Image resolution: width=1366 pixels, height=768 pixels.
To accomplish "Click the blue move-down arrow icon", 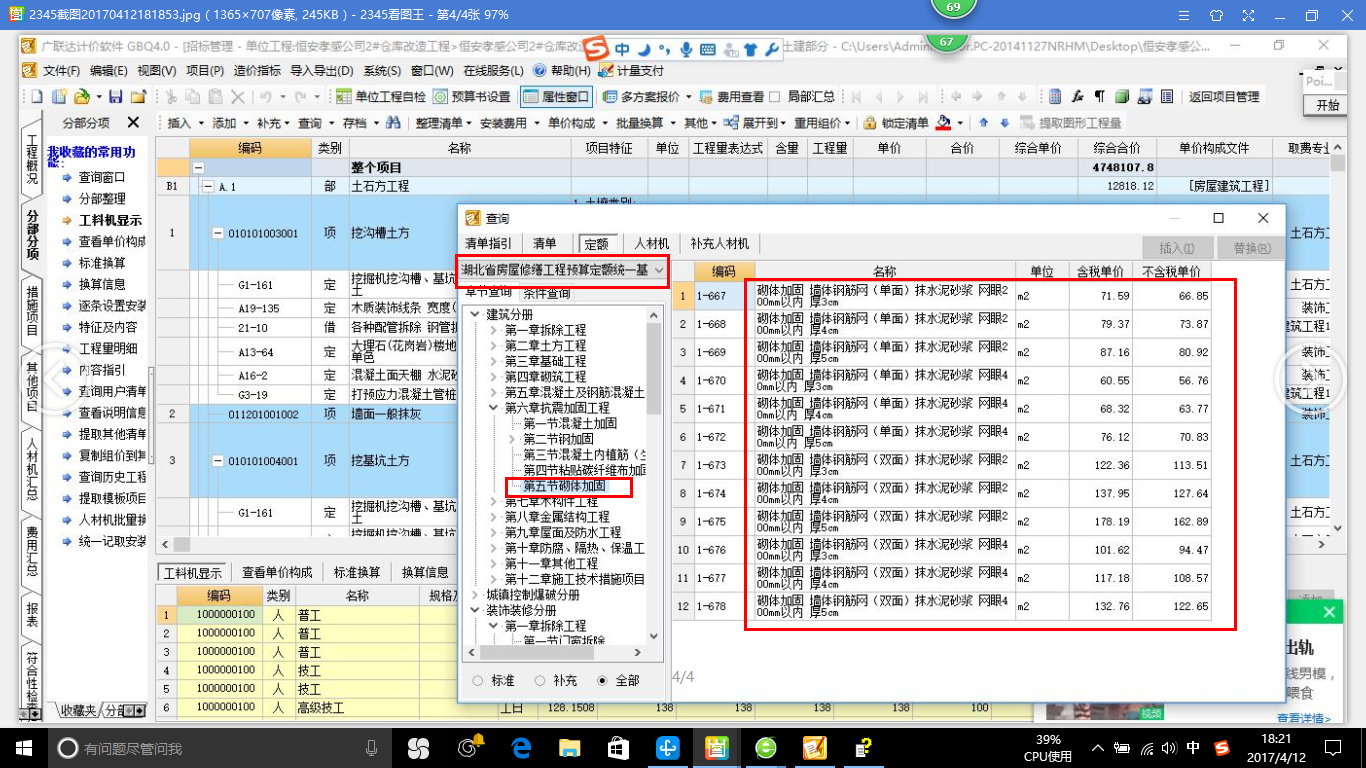I will (1004, 123).
